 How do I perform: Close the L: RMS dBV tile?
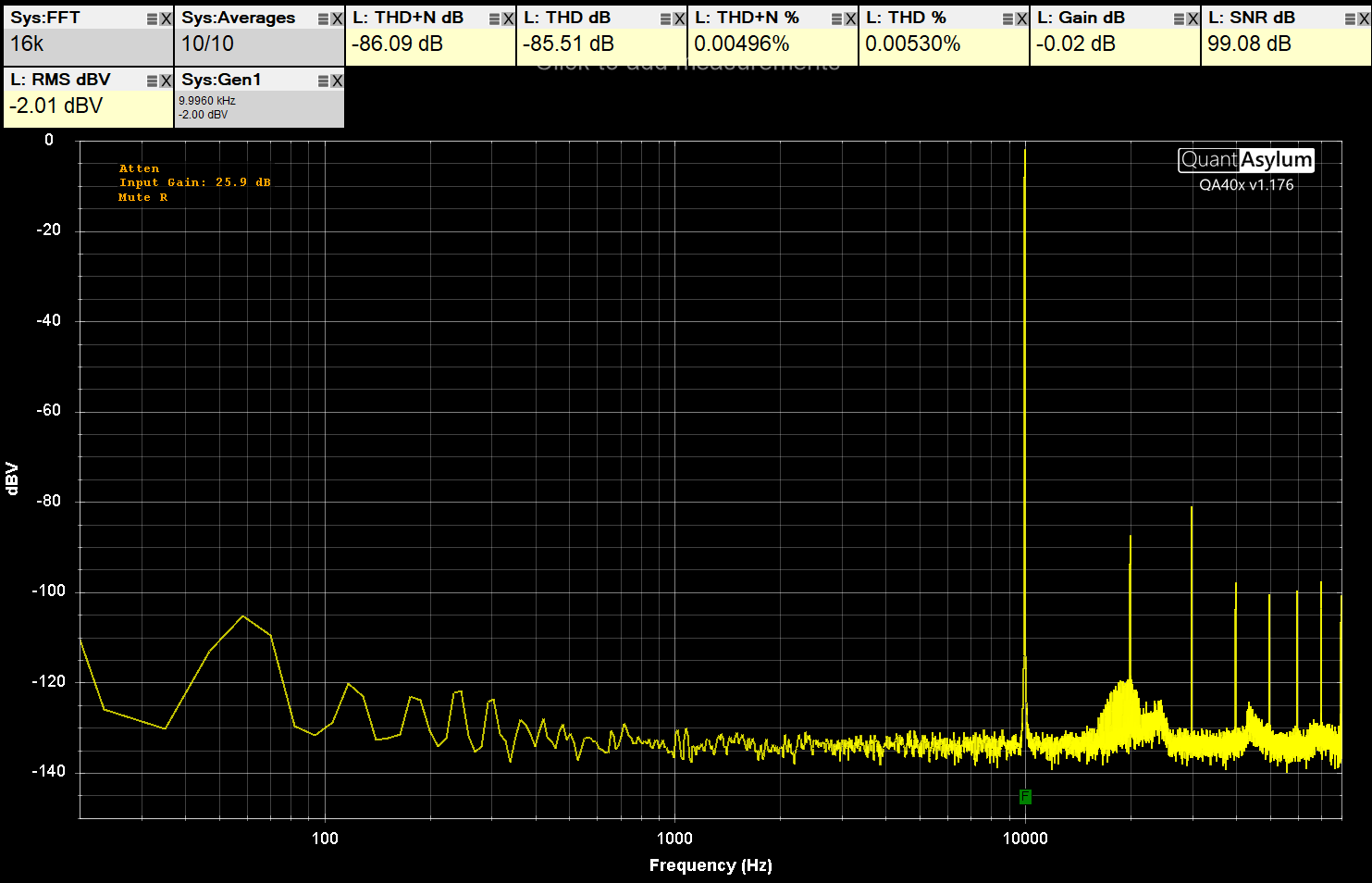[x=166, y=81]
